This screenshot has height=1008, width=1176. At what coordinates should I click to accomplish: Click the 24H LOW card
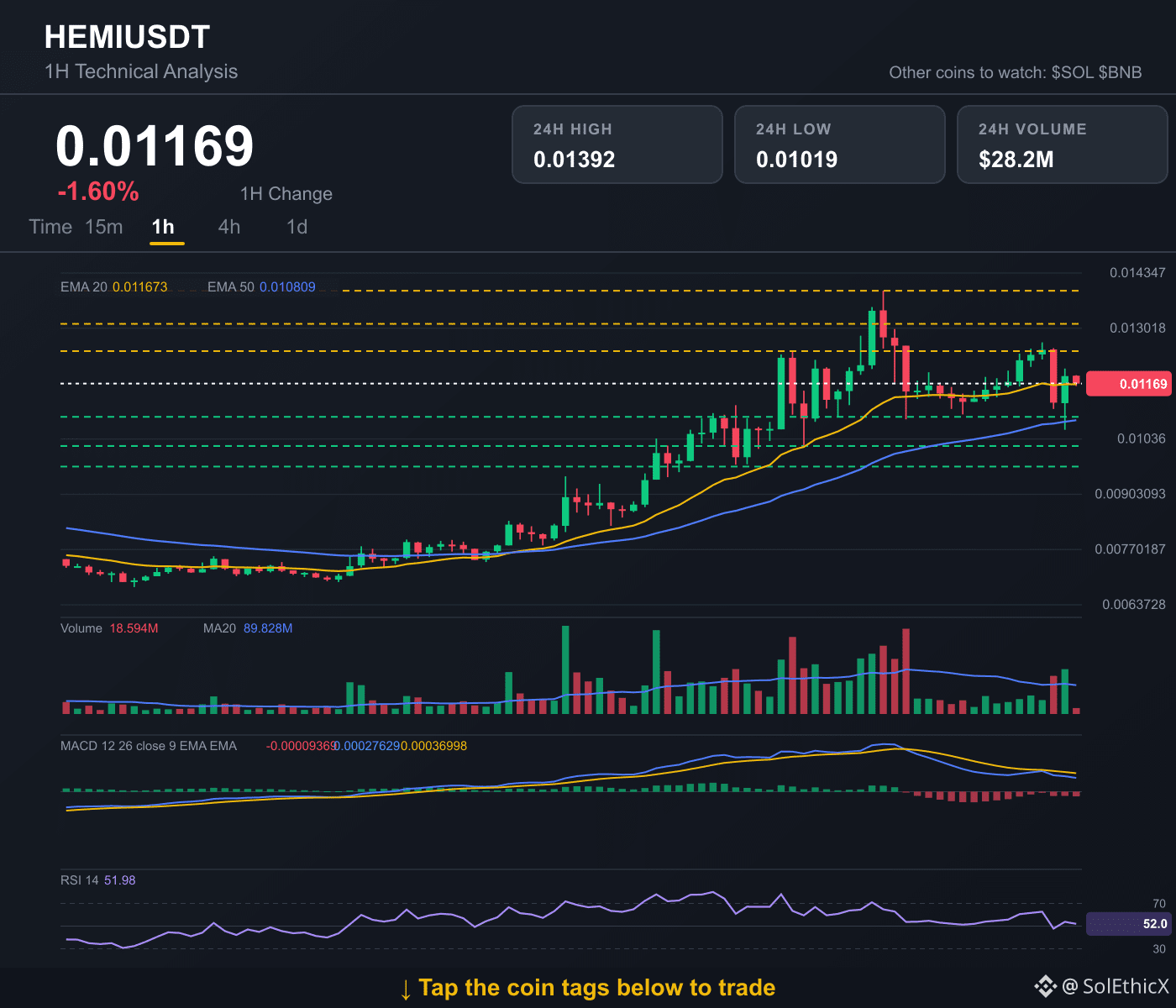click(840, 144)
